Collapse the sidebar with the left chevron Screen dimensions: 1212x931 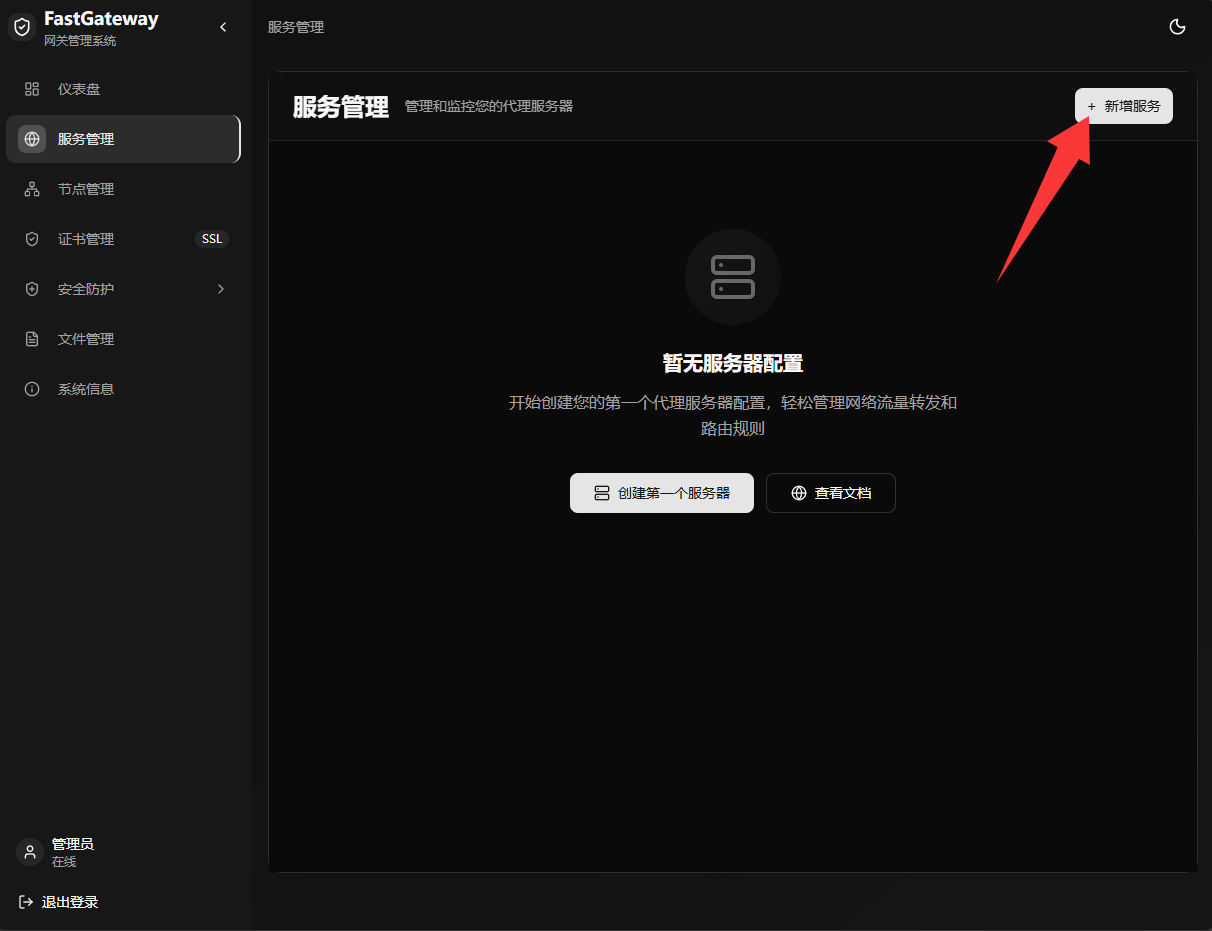click(223, 27)
